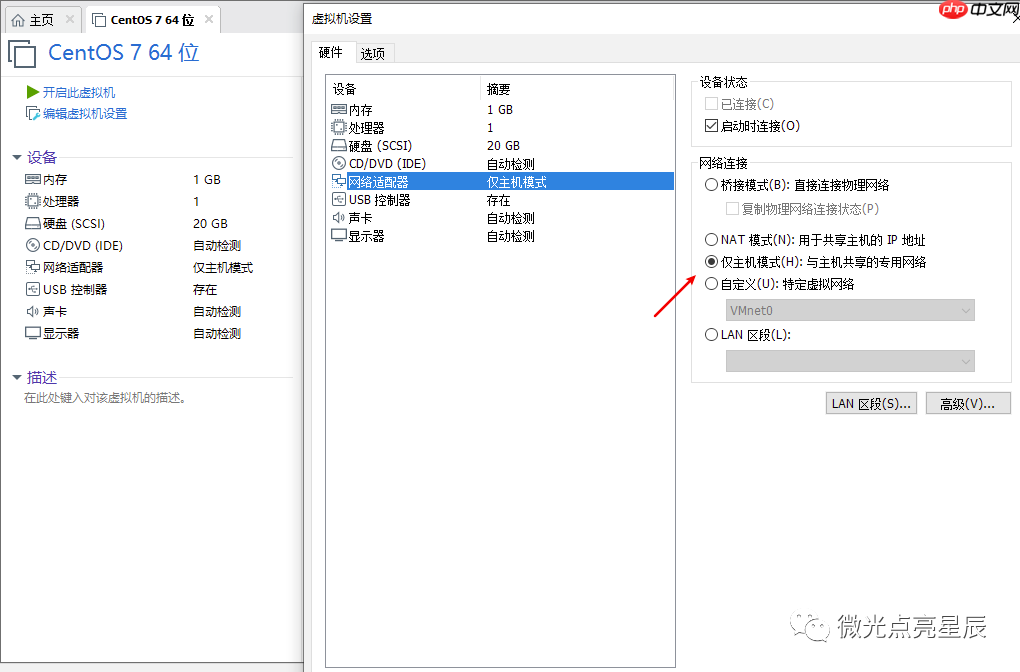Click 仅主机模式 value in the main window
This screenshot has width=1020, height=672.
pos(223,267)
